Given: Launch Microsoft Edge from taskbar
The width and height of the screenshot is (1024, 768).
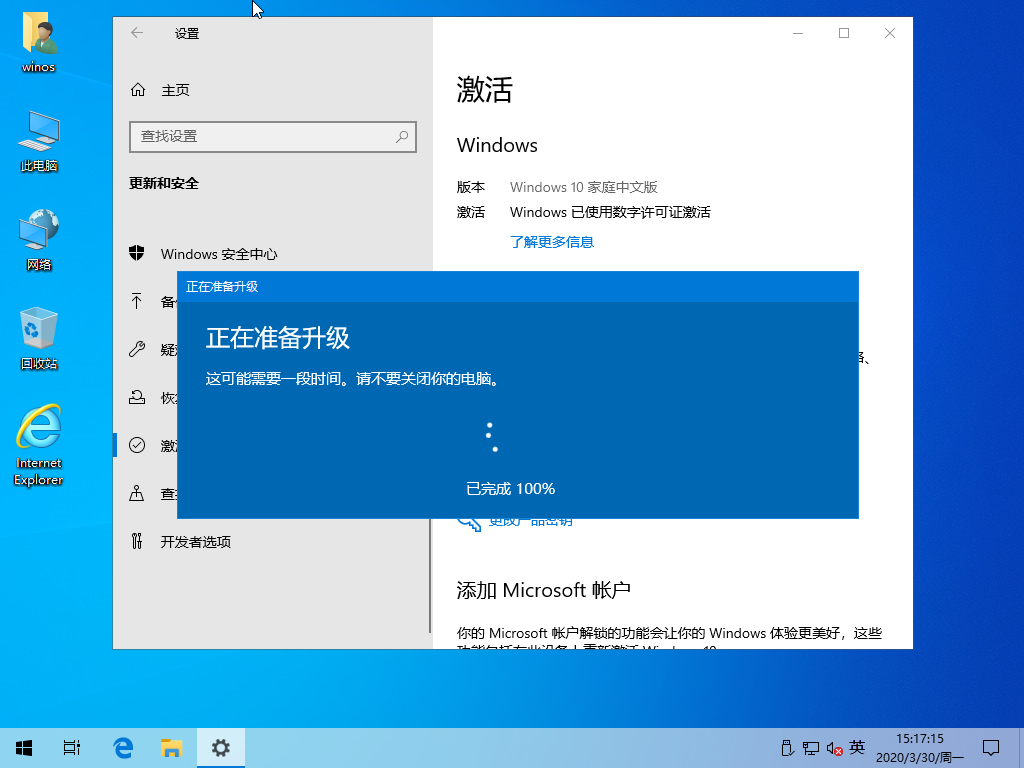Looking at the screenshot, I should click(x=123, y=748).
